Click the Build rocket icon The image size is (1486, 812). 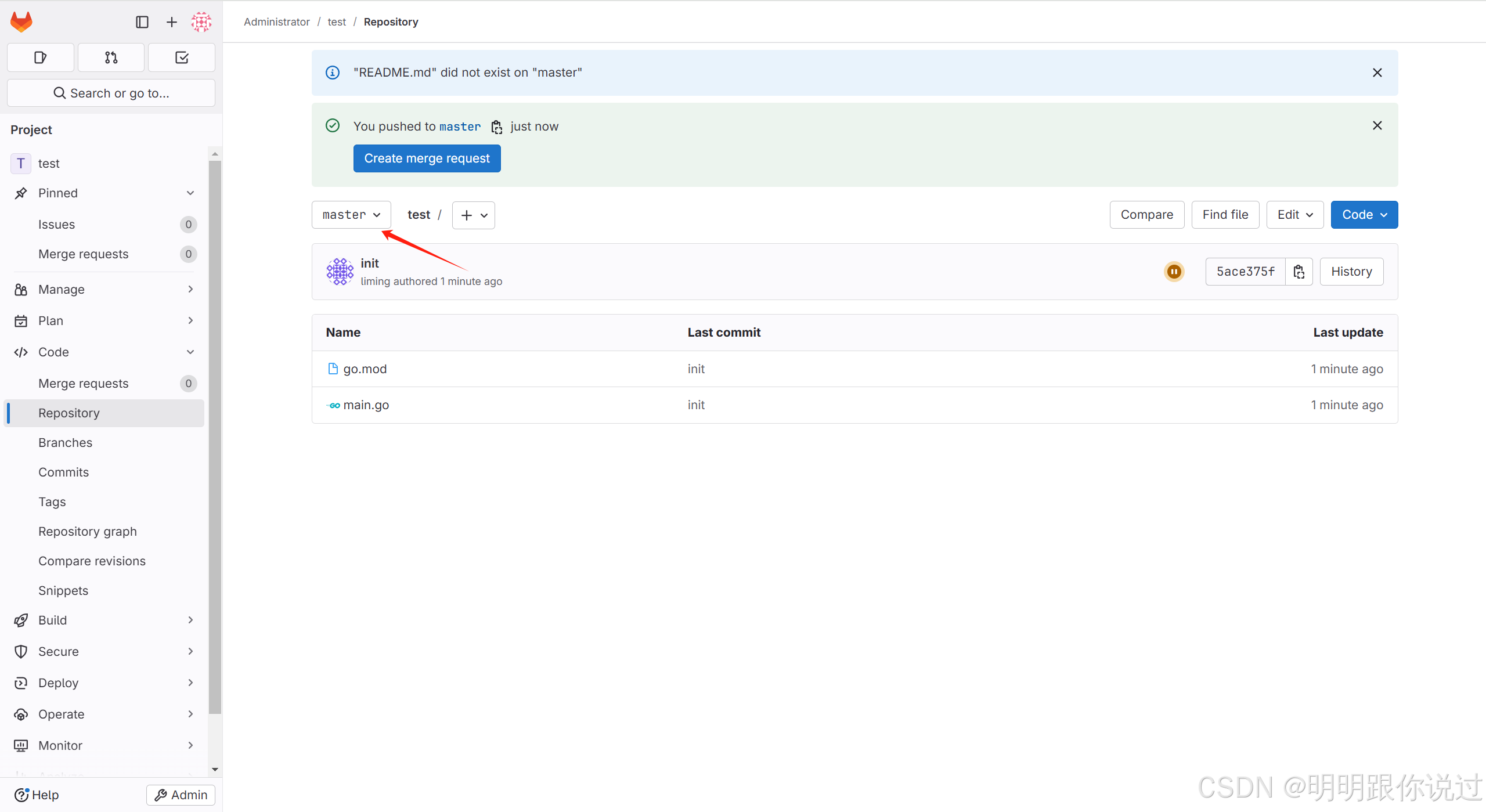pyautogui.click(x=21, y=620)
